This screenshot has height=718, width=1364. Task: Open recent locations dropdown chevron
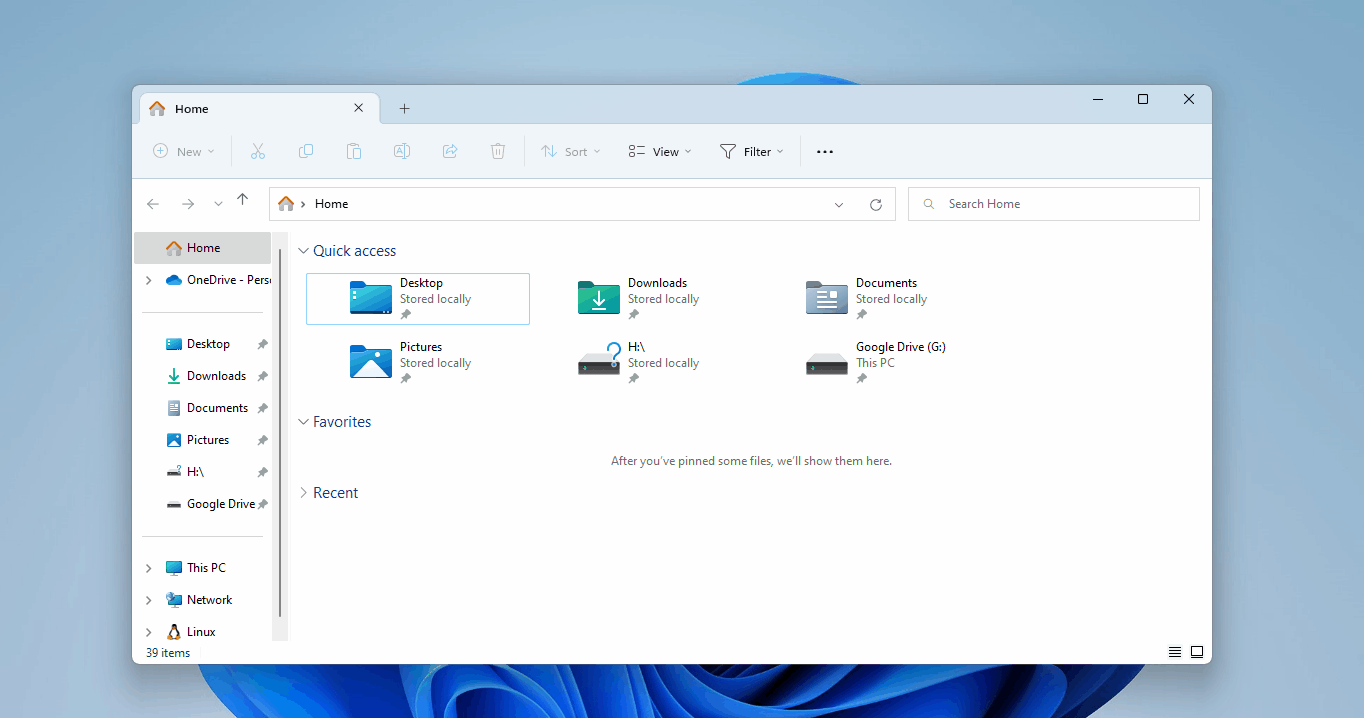pyautogui.click(x=218, y=204)
